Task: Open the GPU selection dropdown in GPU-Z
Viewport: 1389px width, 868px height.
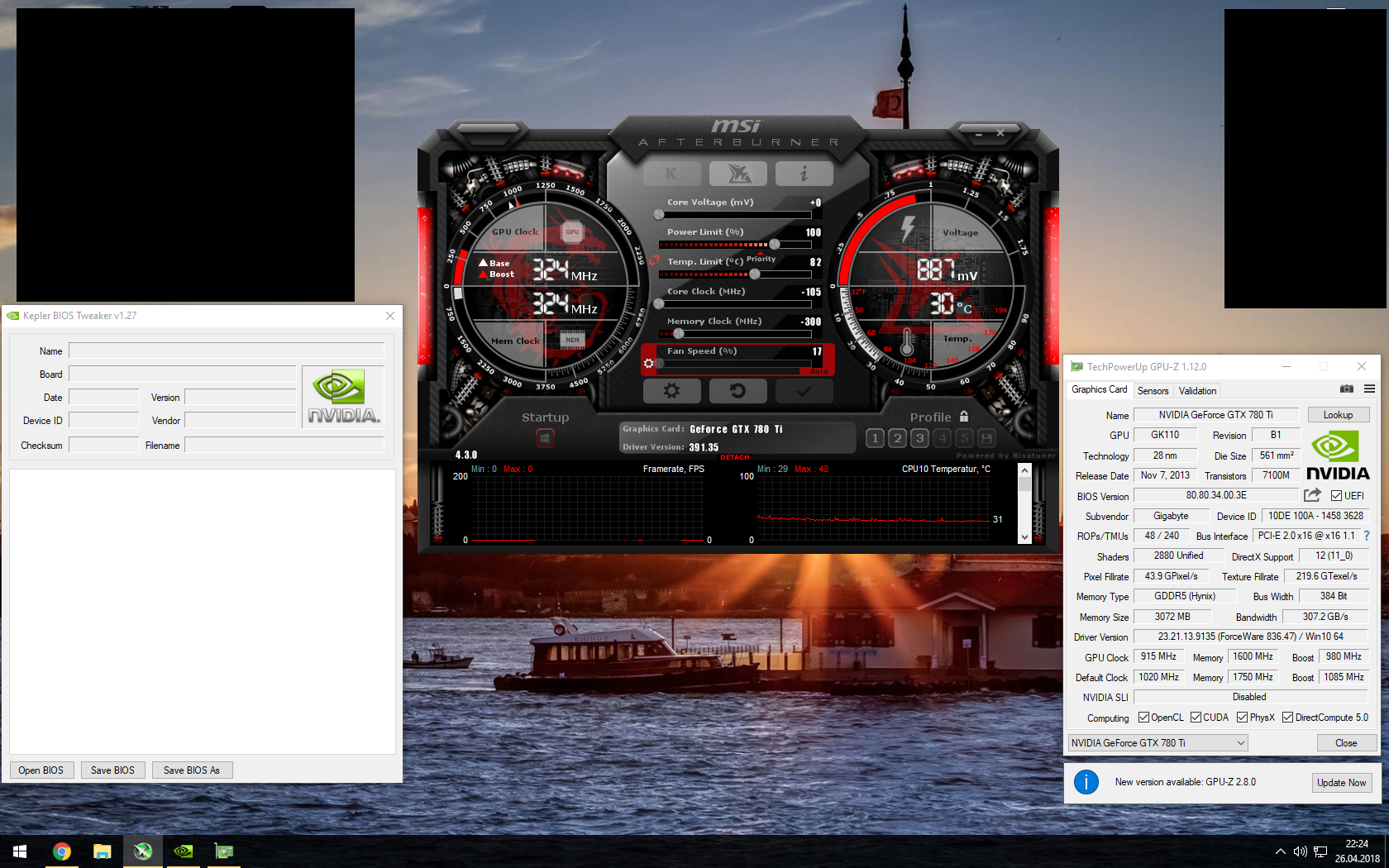Action: (x=1157, y=743)
